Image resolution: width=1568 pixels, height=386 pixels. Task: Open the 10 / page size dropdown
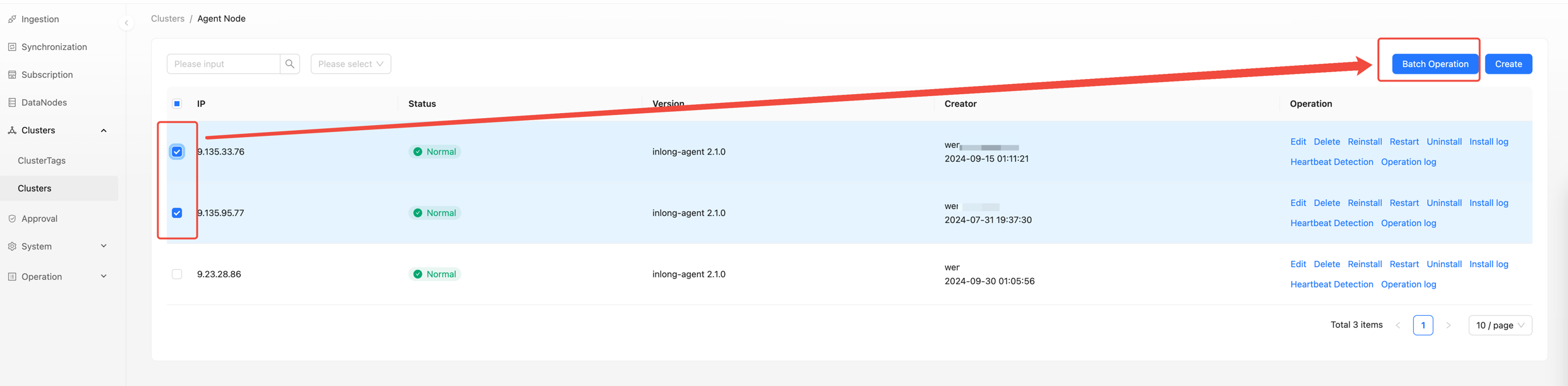point(1500,325)
